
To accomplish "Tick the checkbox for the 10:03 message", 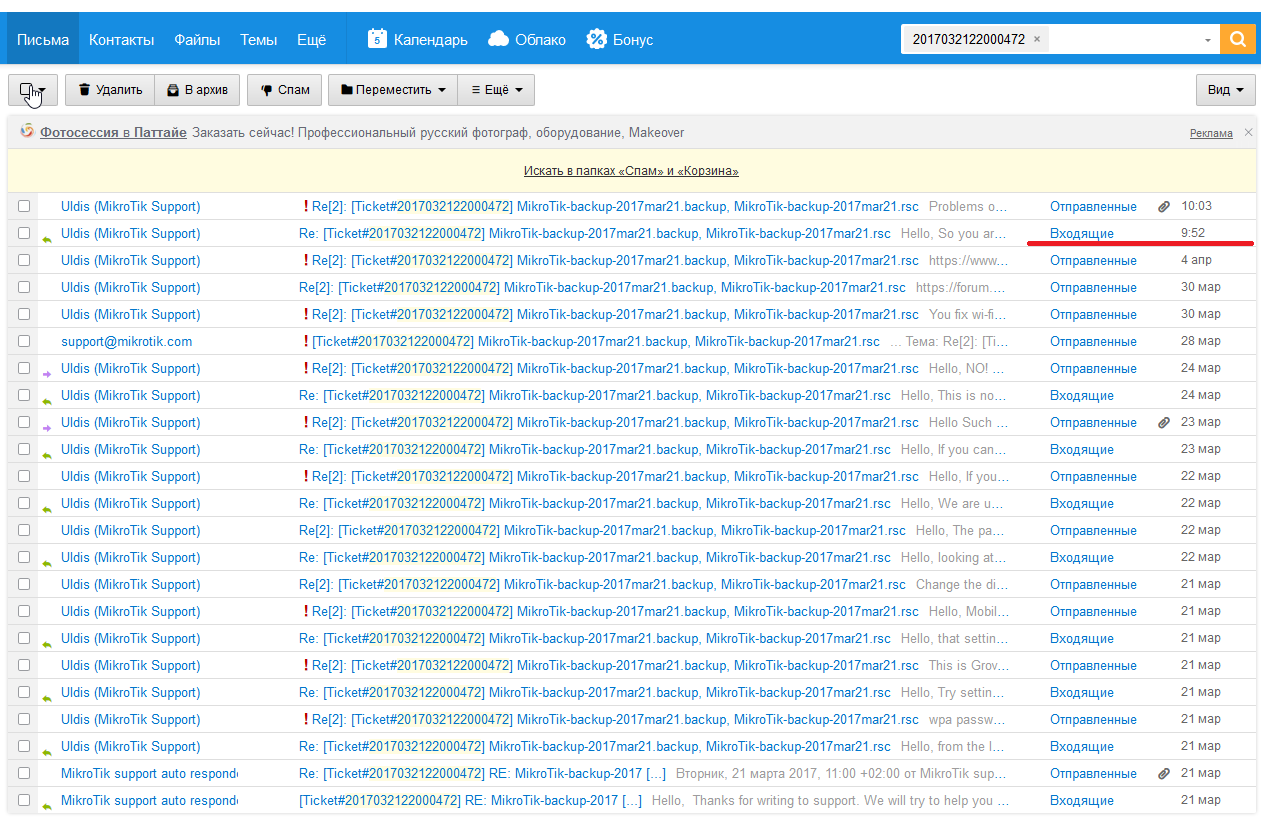I will [x=24, y=206].
